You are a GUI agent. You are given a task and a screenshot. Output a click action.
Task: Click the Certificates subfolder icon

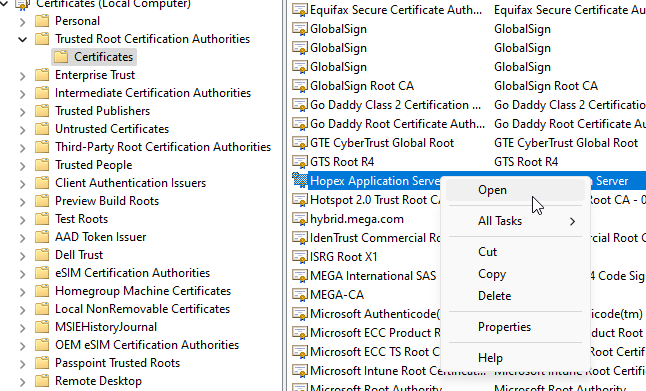pos(61,56)
